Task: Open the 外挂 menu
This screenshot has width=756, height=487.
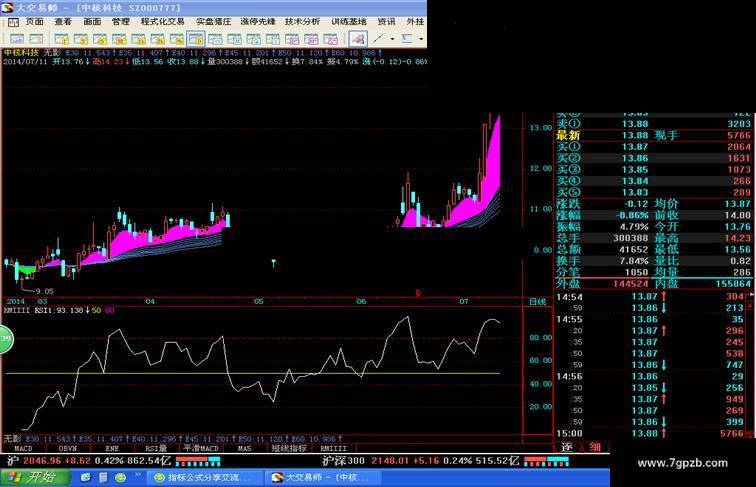Action: coord(415,22)
